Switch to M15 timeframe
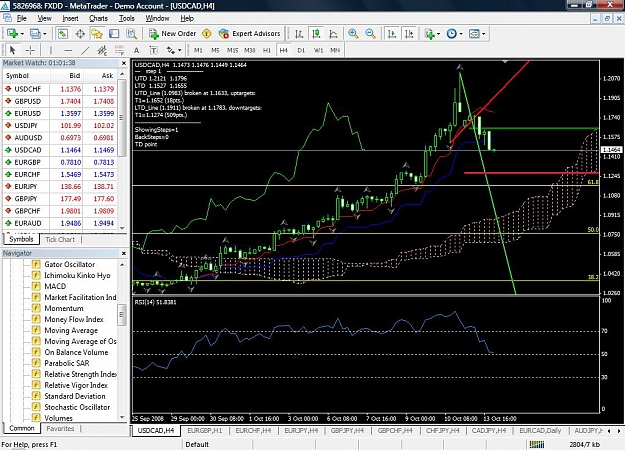The image size is (625, 450). click(232, 50)
